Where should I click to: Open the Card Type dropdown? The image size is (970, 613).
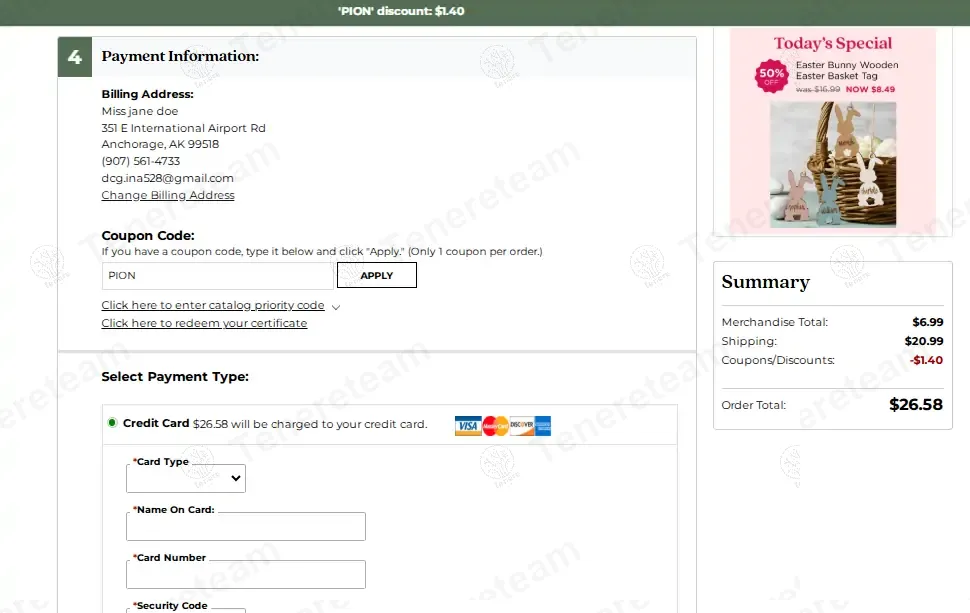pyautogui.click(x=186, y=479)
